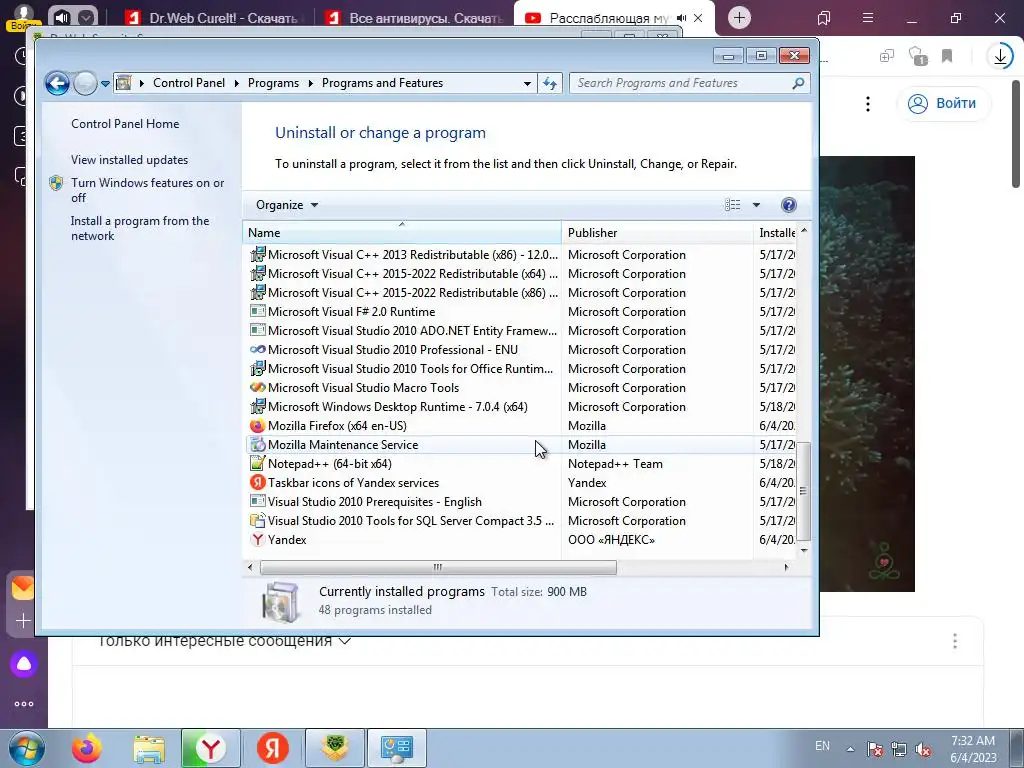Click the Programs breadcrumb

pyautogui.click(x=273, y=83)
